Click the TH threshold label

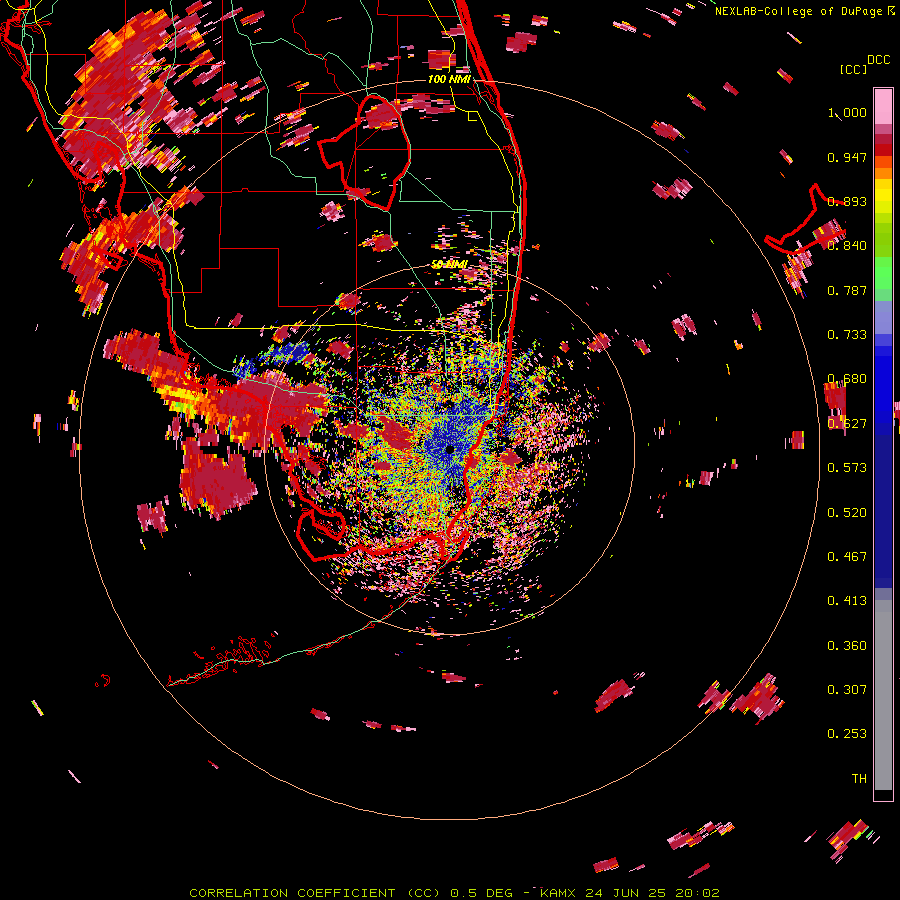pos(859,779)
